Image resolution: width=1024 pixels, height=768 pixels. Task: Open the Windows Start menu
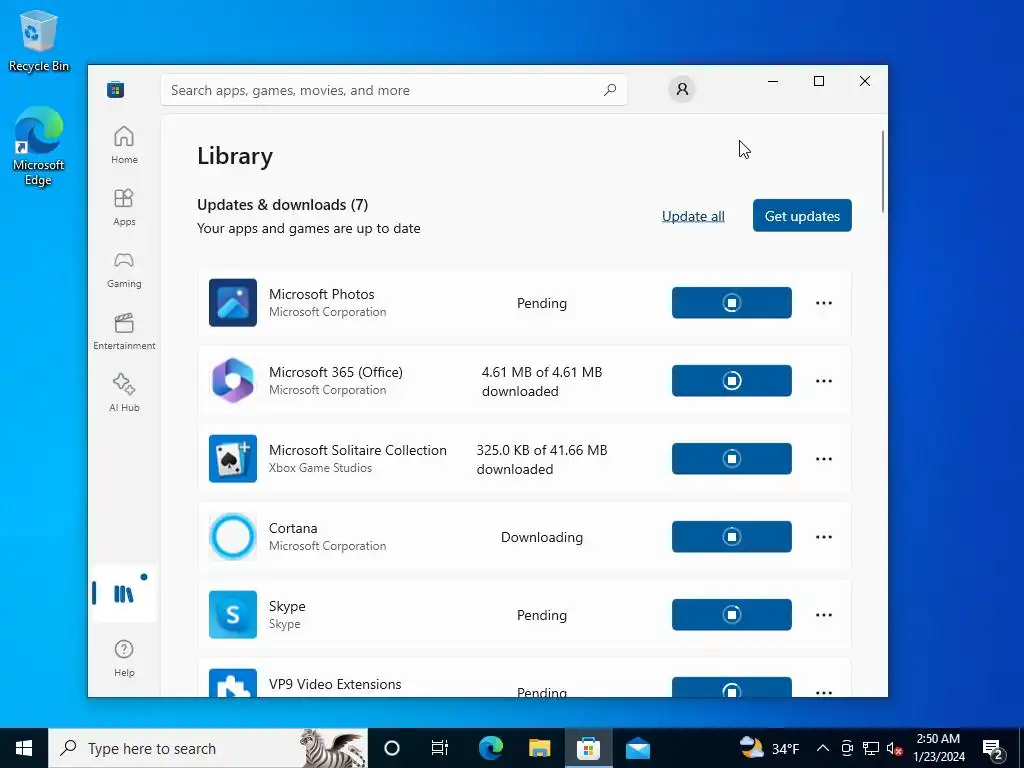24,748
